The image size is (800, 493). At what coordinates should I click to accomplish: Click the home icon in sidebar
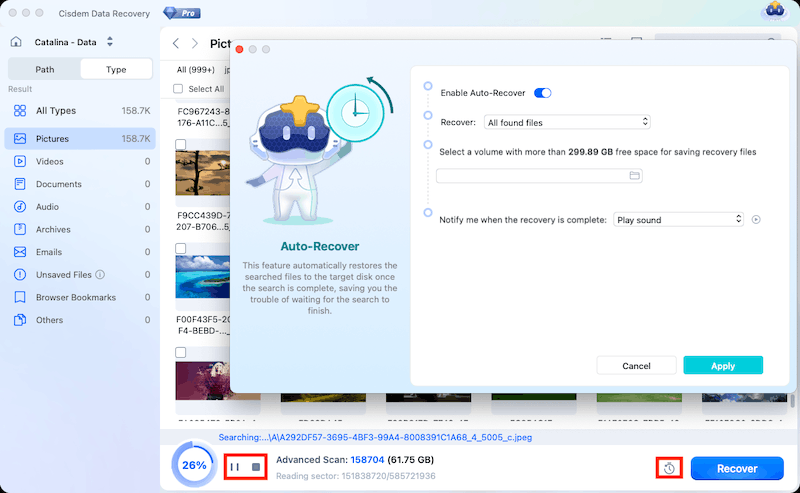click(16, 42)
